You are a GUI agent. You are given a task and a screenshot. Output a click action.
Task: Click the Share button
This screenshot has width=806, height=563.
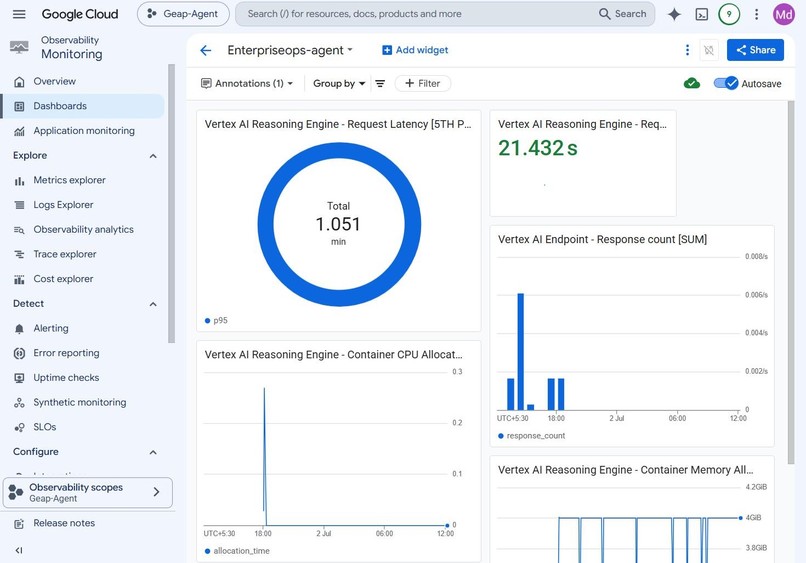755,50
